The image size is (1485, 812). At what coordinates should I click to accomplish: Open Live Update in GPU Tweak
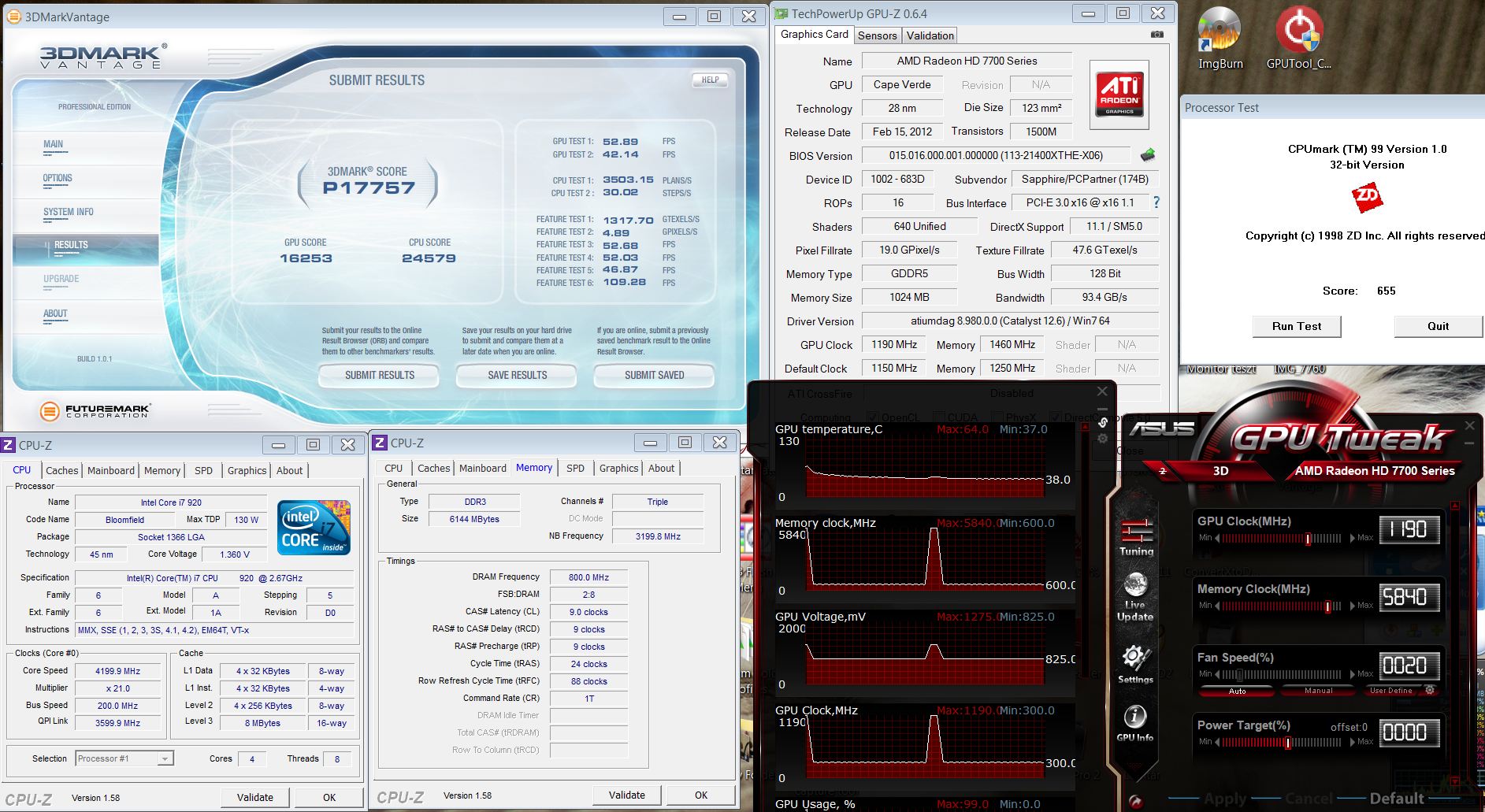tap(1135, 597)
